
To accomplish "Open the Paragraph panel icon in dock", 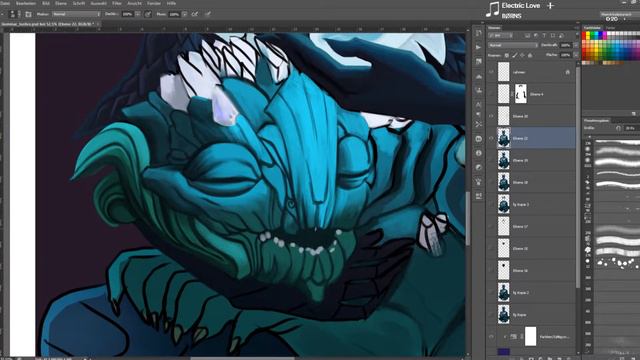I will point(478,115).
